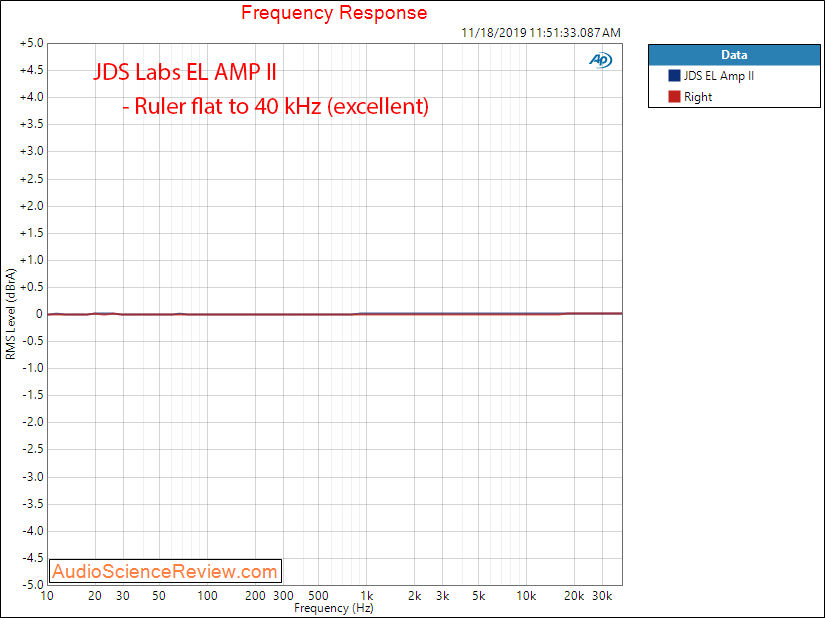825x618 pixels.
Task: Click the -2.5 y-axis value
Action: tap(33, 449)
